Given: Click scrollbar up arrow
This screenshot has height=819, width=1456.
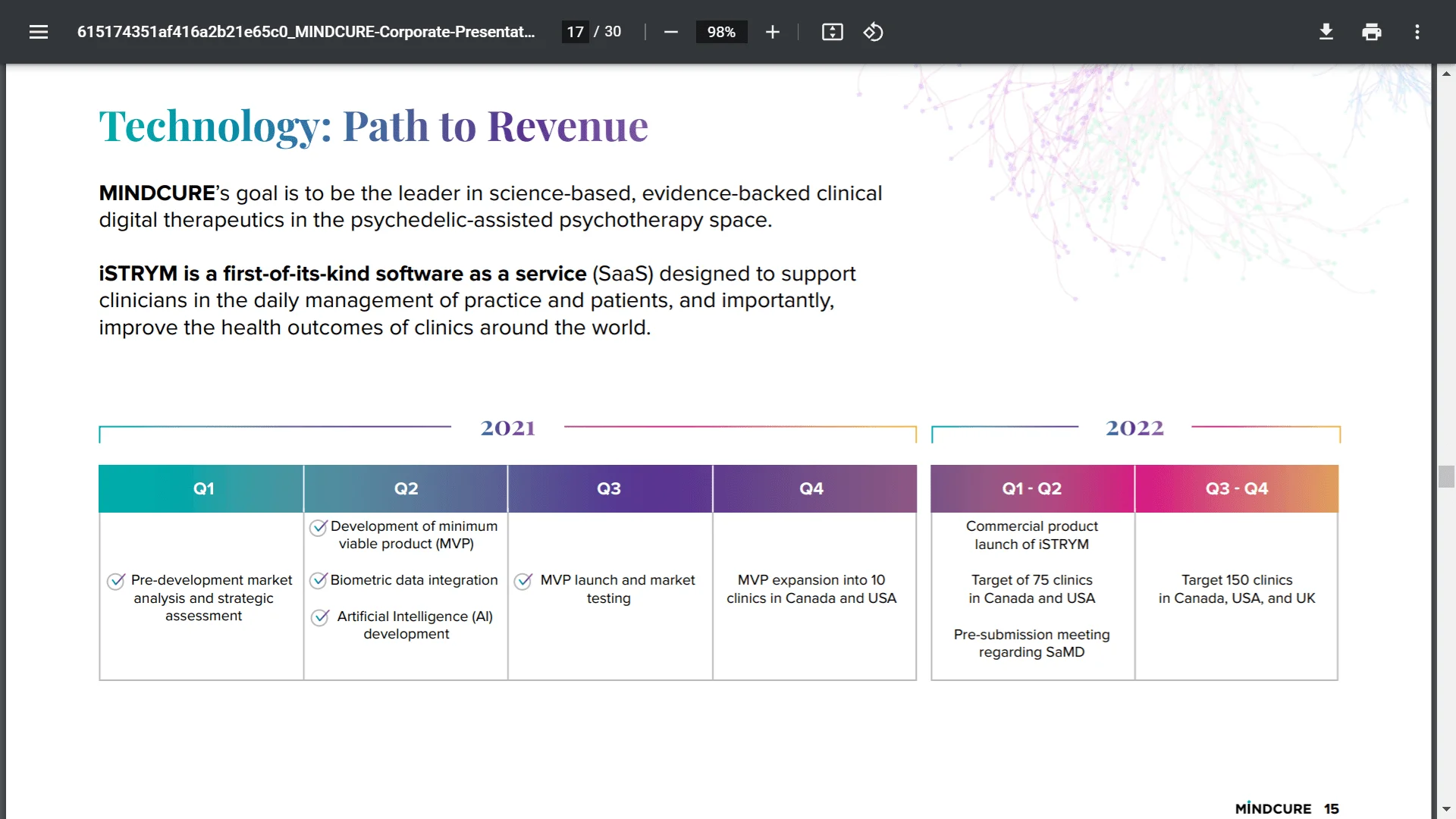Looking at the screenshot, I should (1446, 74).
